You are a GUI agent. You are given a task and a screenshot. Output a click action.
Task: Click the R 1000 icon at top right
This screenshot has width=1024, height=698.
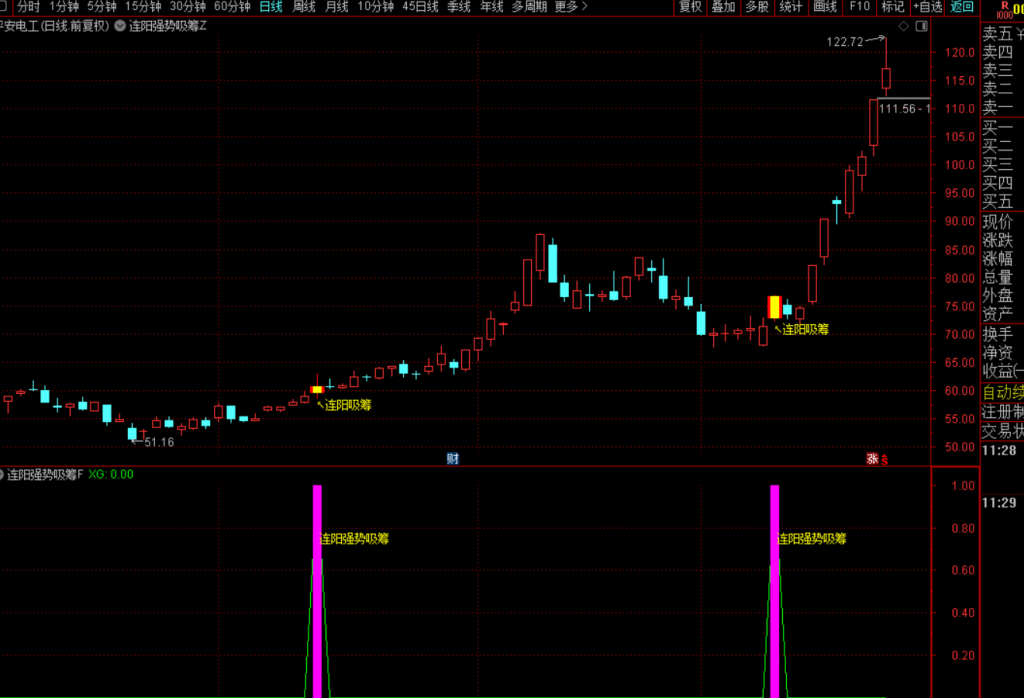(x=1006, y=9)
